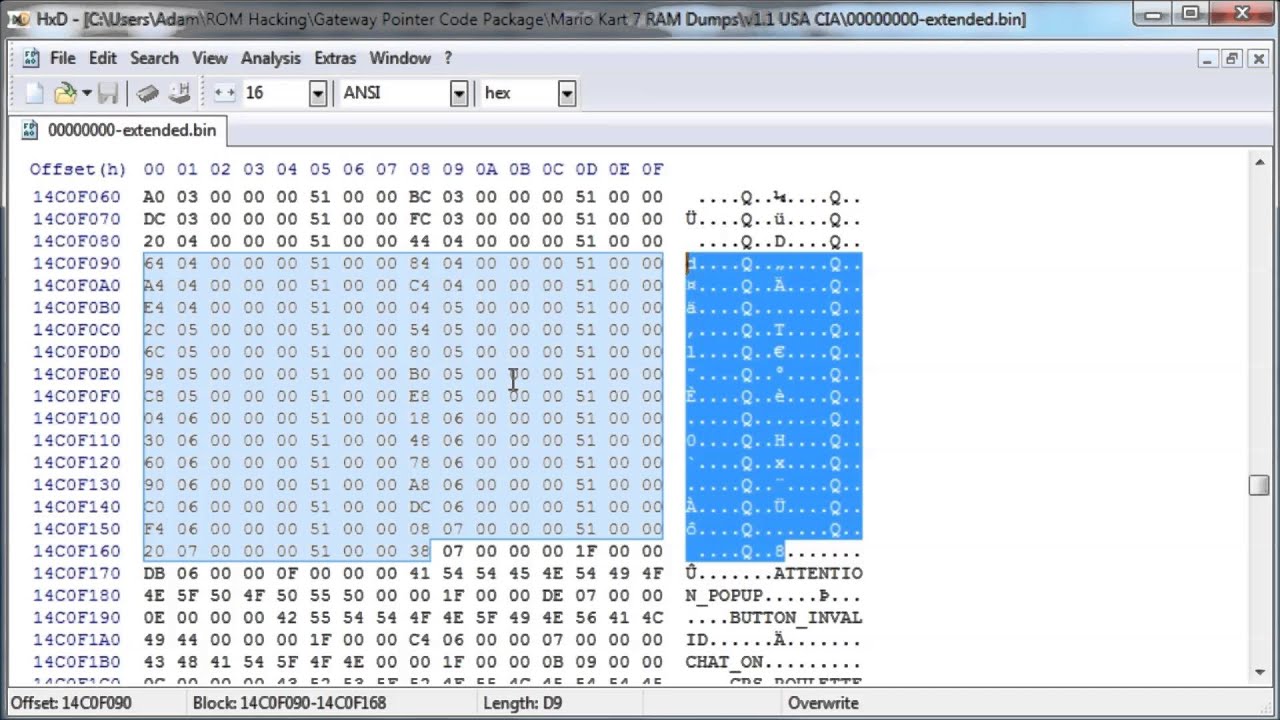This screenshot has width=1280, height=720.
Task: Open the View menu
Action: click(x=210, y=58)
